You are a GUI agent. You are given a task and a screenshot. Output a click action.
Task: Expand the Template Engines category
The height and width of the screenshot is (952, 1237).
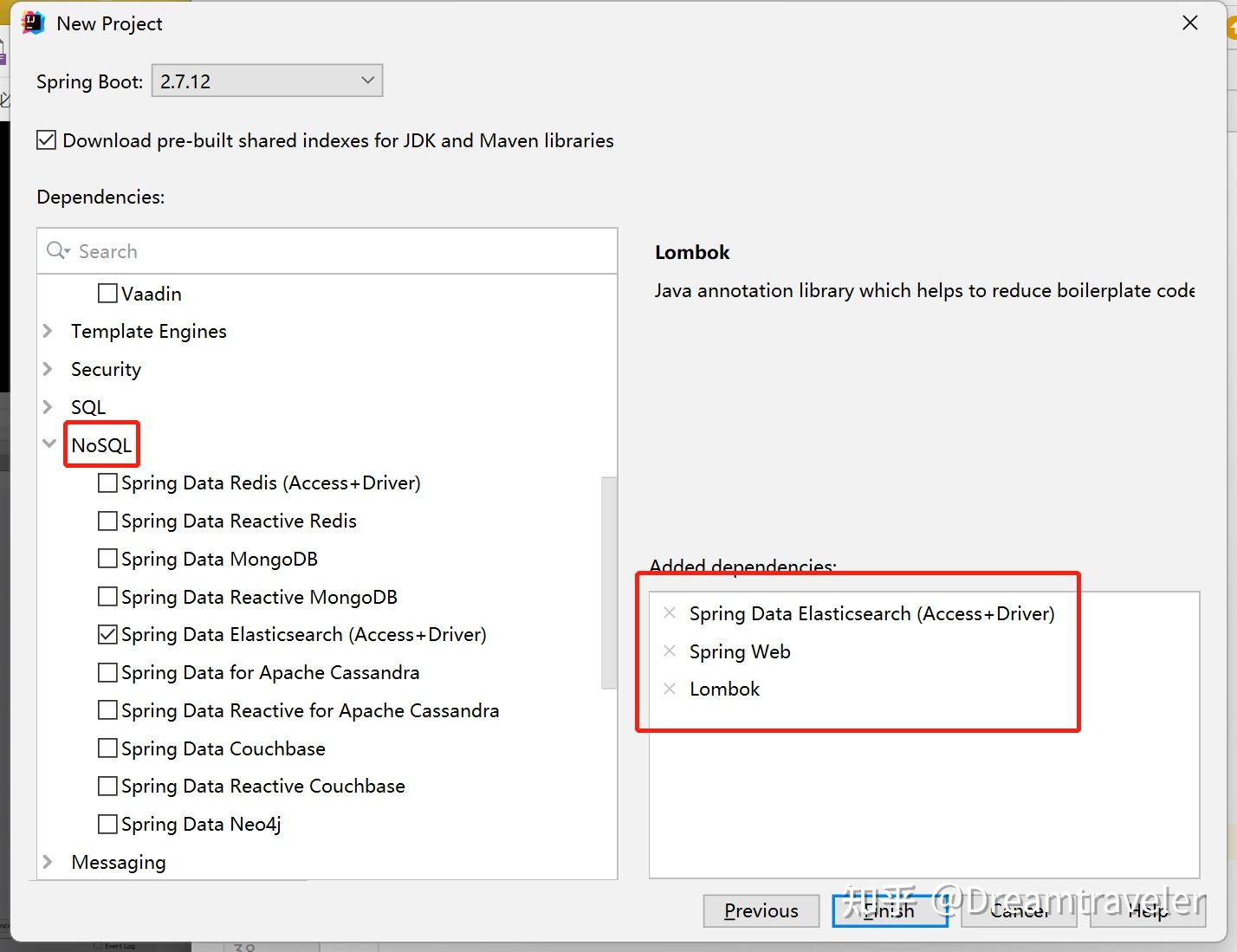click(49, 331)
